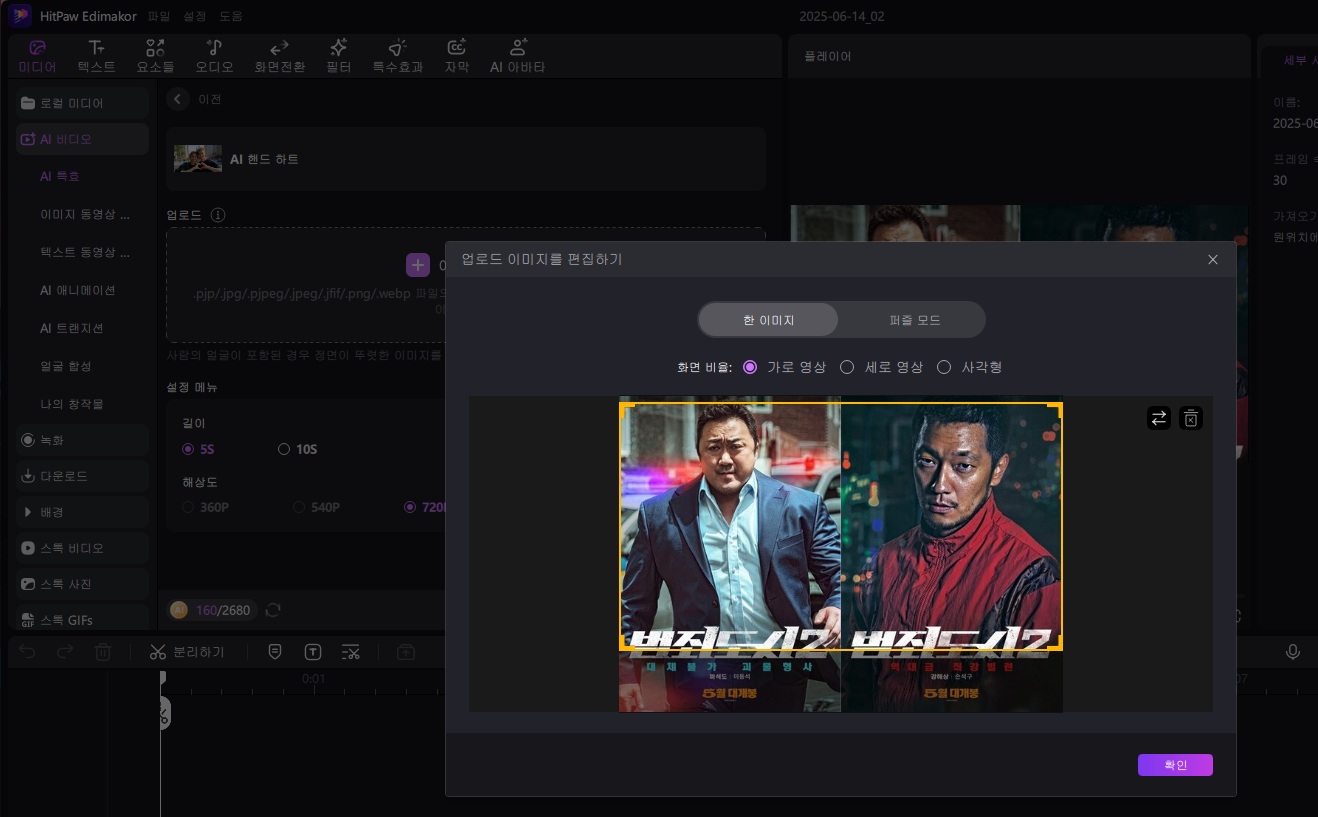Select AI 특효 in the sidebar

pyautogui.click(x=60, y=176)
